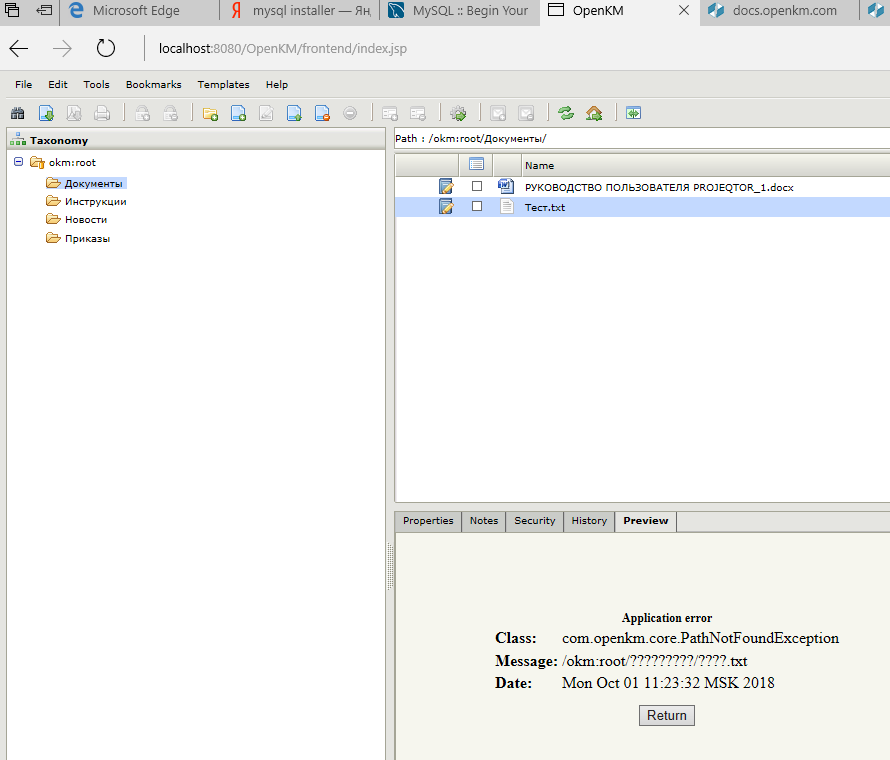Tick the checkbox for РУКОВОДСТВО ПОЛЬЗОВАТЕЛЯ document

pos(477,186)
